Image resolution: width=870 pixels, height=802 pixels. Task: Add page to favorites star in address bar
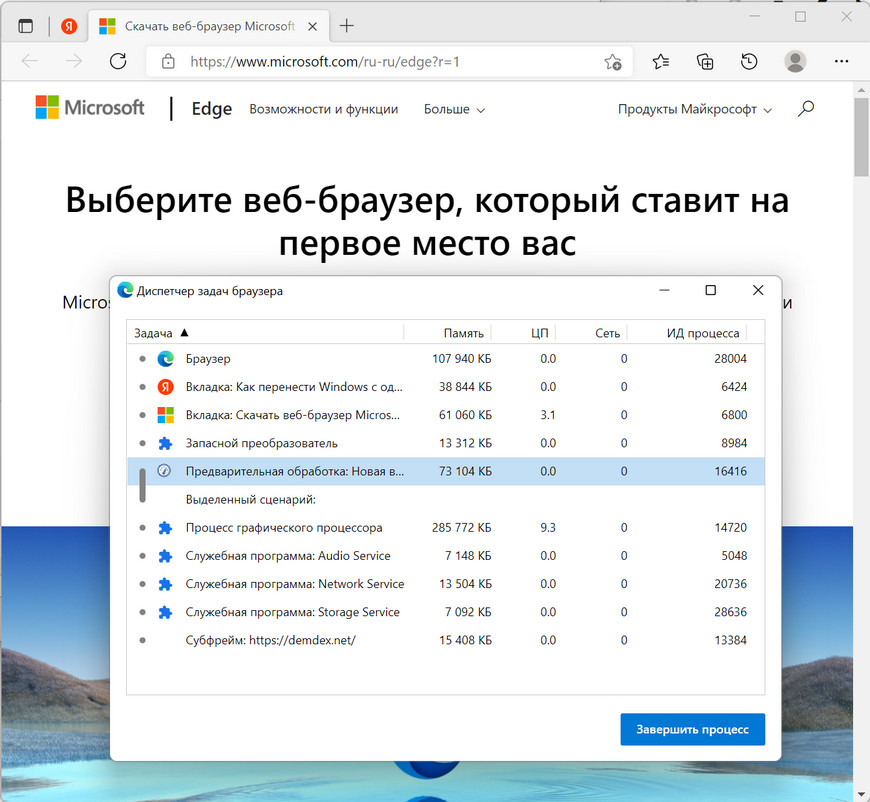coord(613,62)
